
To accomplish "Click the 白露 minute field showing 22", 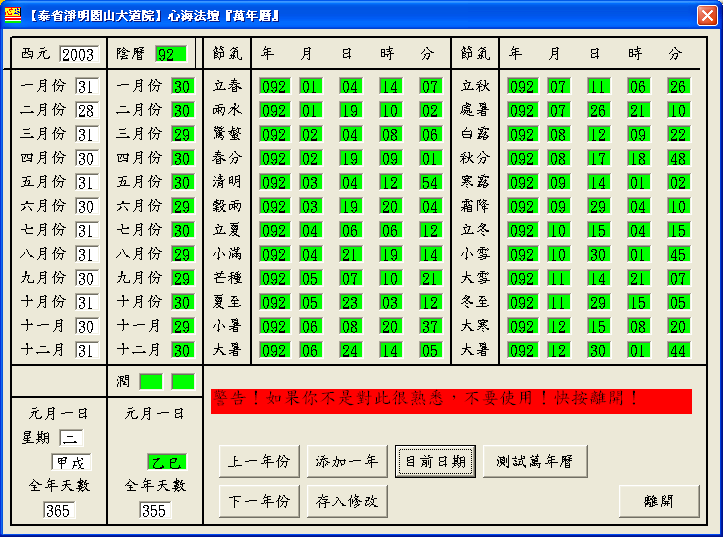I will (x=679, y=134).
